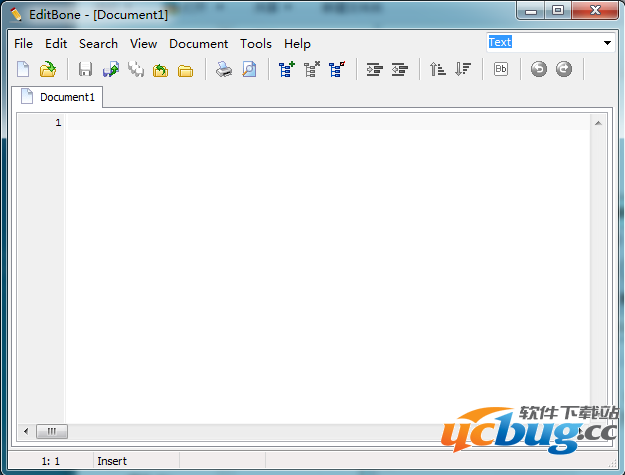625x475 pixels.
Task: Click the Insert mode status bar panel
Action: coord(111,461)
